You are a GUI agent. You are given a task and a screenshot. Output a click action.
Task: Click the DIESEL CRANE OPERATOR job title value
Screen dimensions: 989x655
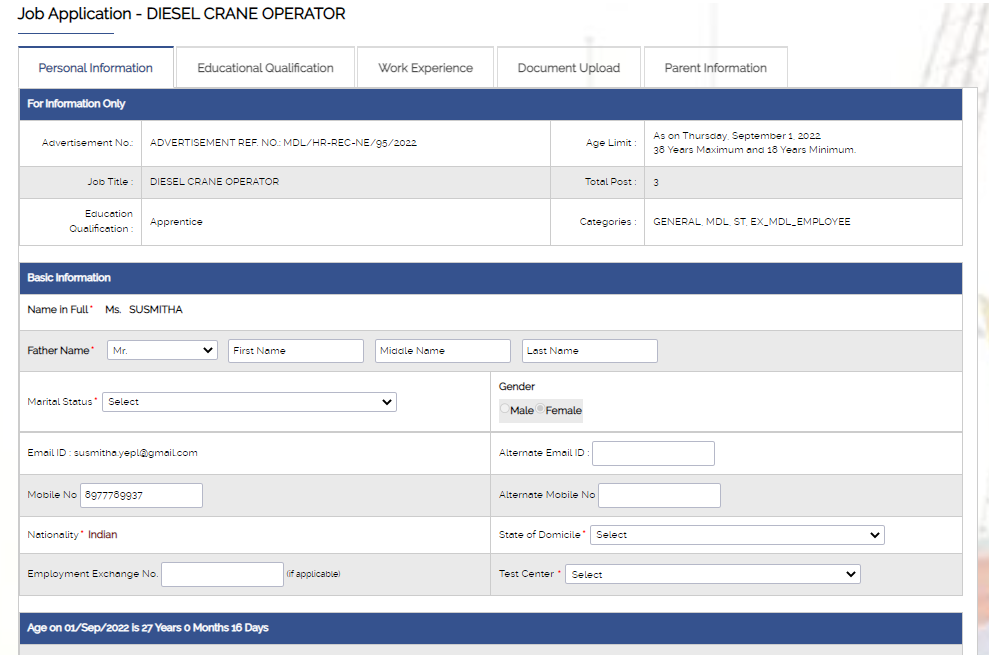coord(214,182)
